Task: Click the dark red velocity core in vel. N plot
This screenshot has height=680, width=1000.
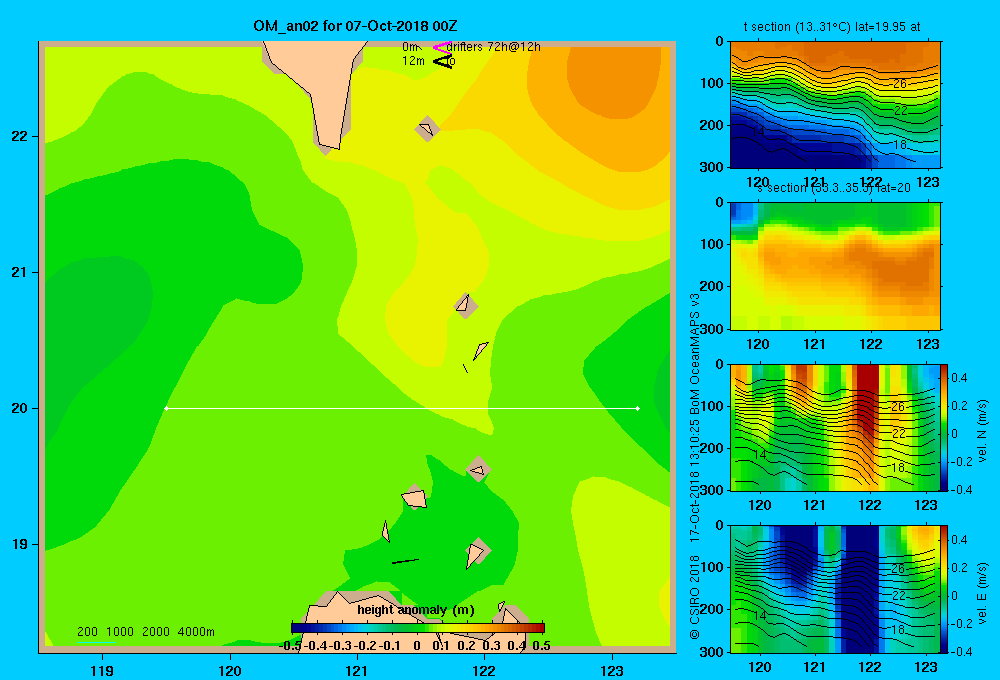Action: click(866, 402)
